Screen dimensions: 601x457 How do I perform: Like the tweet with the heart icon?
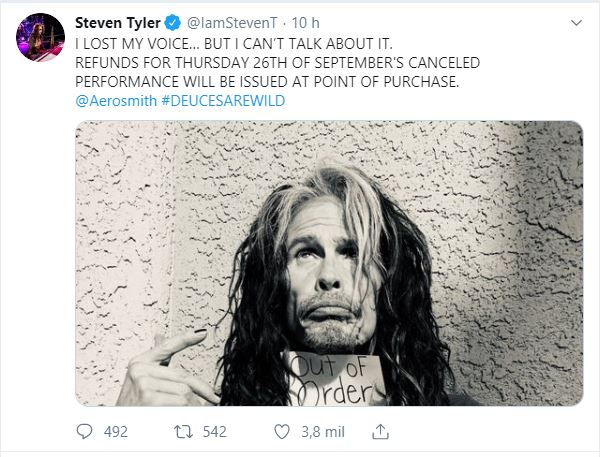(283, 432)
